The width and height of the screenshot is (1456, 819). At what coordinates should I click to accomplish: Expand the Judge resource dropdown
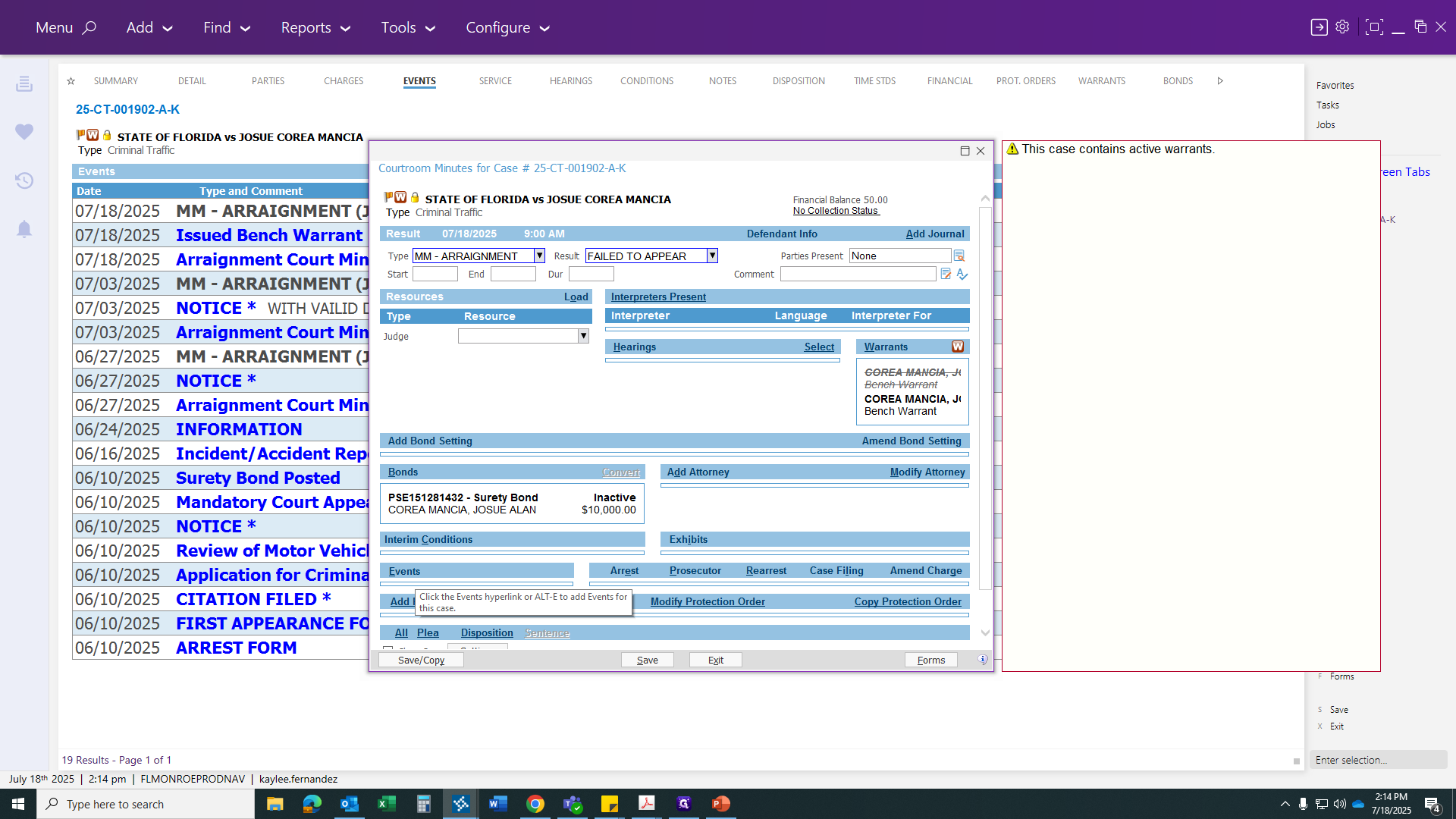point(583,336)
